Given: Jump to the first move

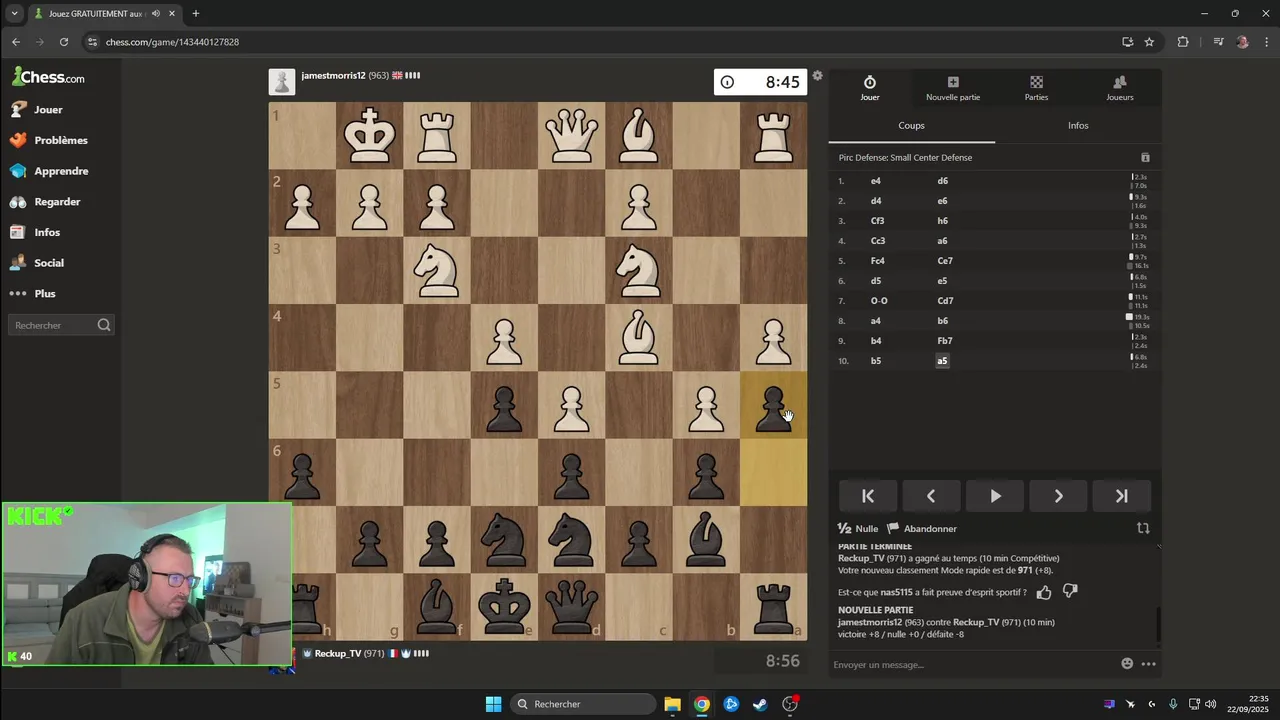Looking at the screenshot, I should [868, 496].
